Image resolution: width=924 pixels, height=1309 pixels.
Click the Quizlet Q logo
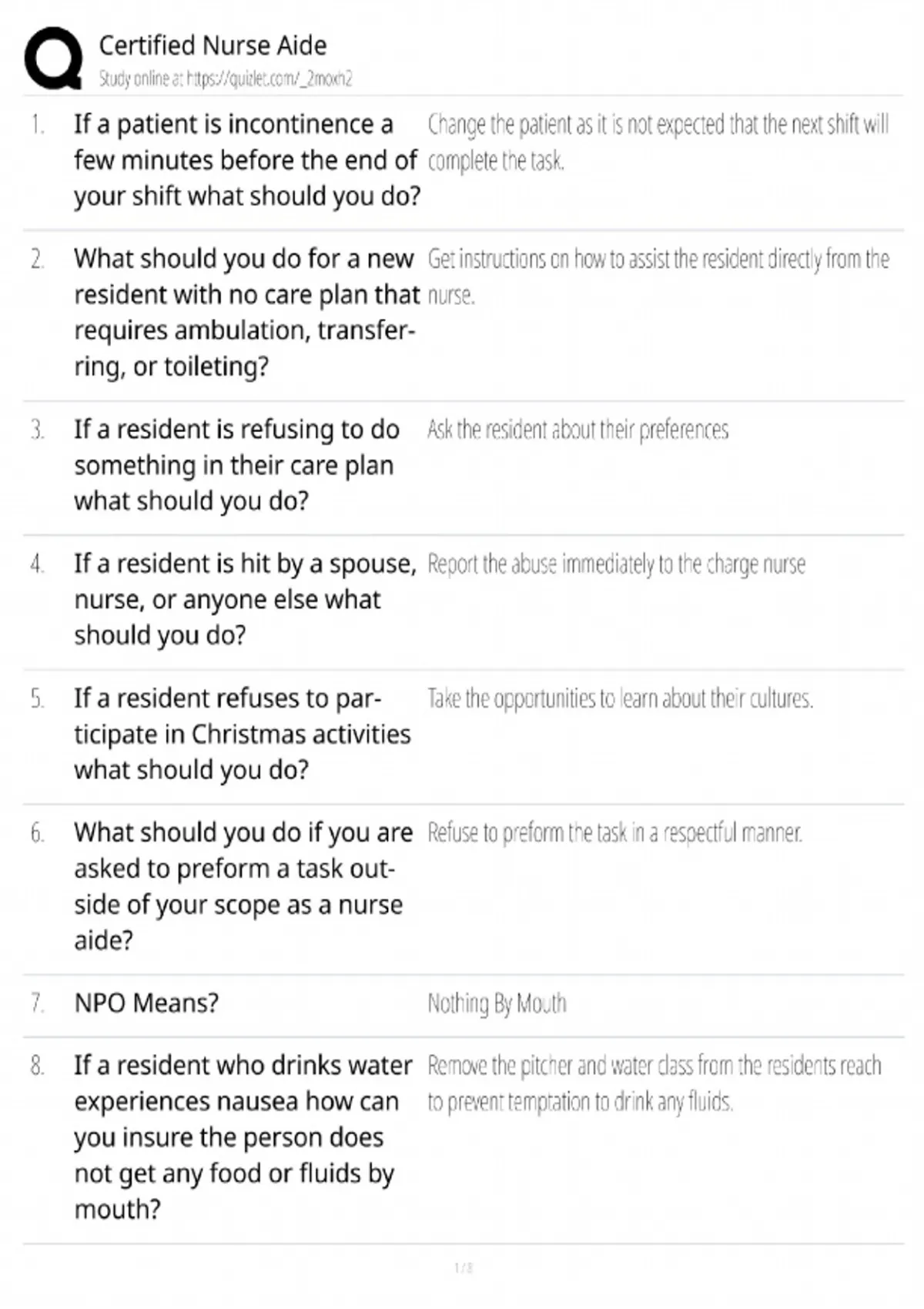click(53, 59)
